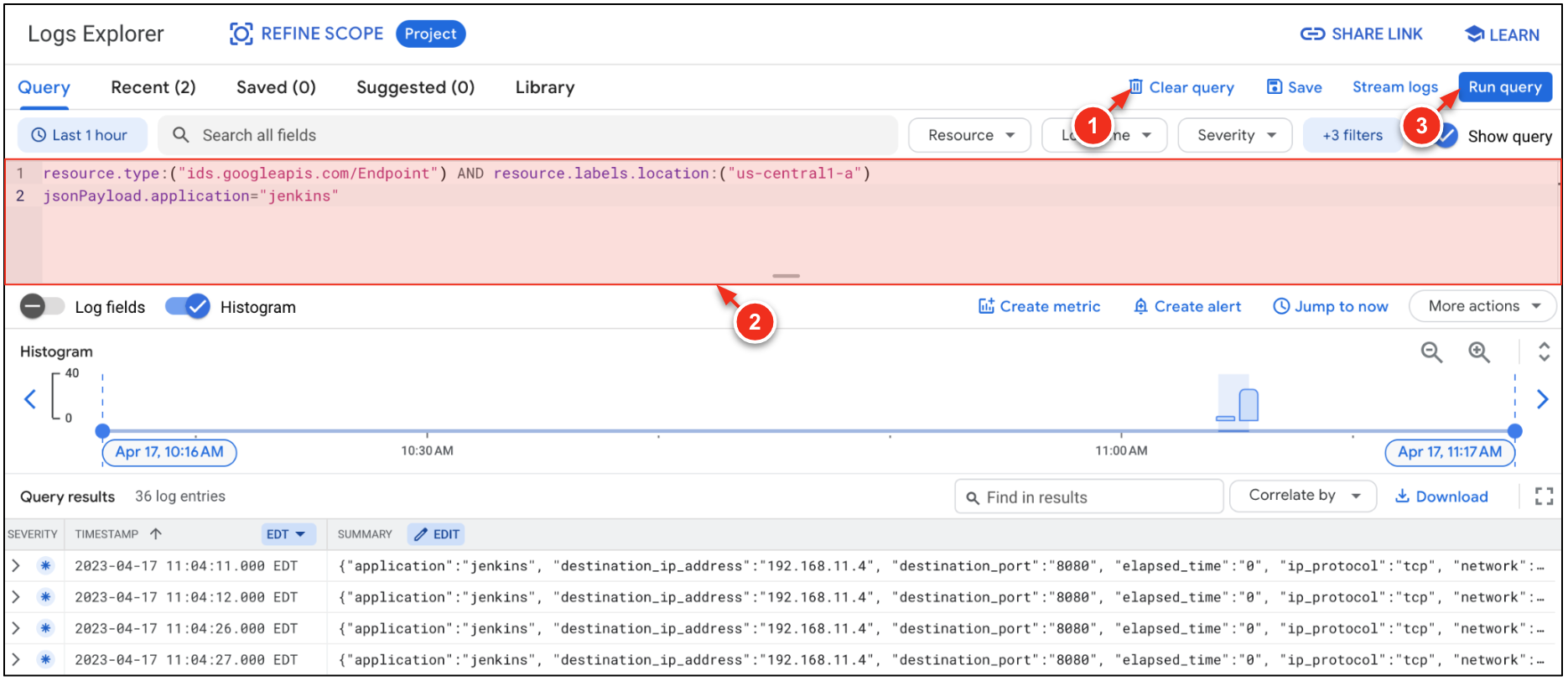Click the left arrow to shift histogram earlier
Viewport: 1568px width, 681px height.
[x=30, y=399]
